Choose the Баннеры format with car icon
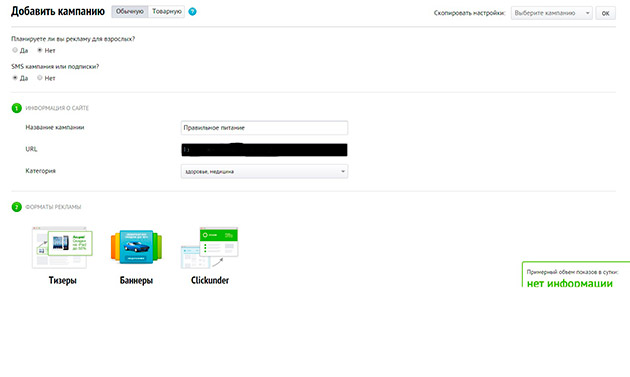The image size is (630, 377). pos(136,247)
